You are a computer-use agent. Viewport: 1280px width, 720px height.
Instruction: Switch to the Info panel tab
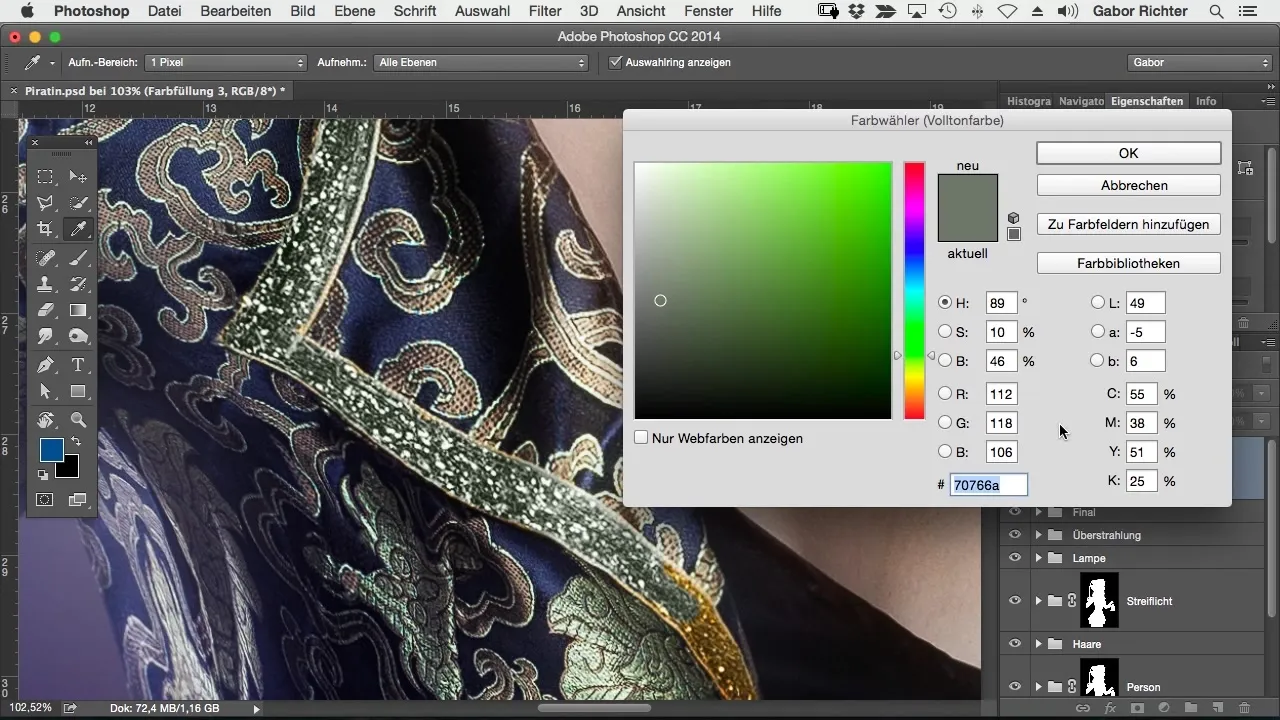(x=1206, y=101)
